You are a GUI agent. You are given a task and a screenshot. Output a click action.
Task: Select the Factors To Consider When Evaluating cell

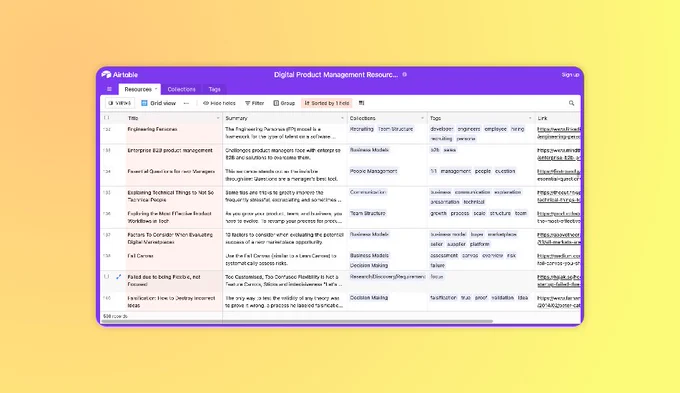pyautogui.click(x=174, y=239)
